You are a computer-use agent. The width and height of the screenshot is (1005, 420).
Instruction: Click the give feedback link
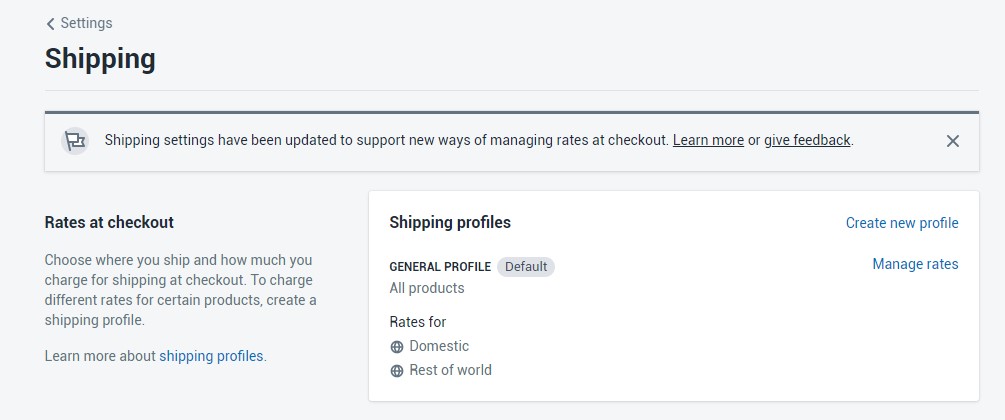point(807,141)
